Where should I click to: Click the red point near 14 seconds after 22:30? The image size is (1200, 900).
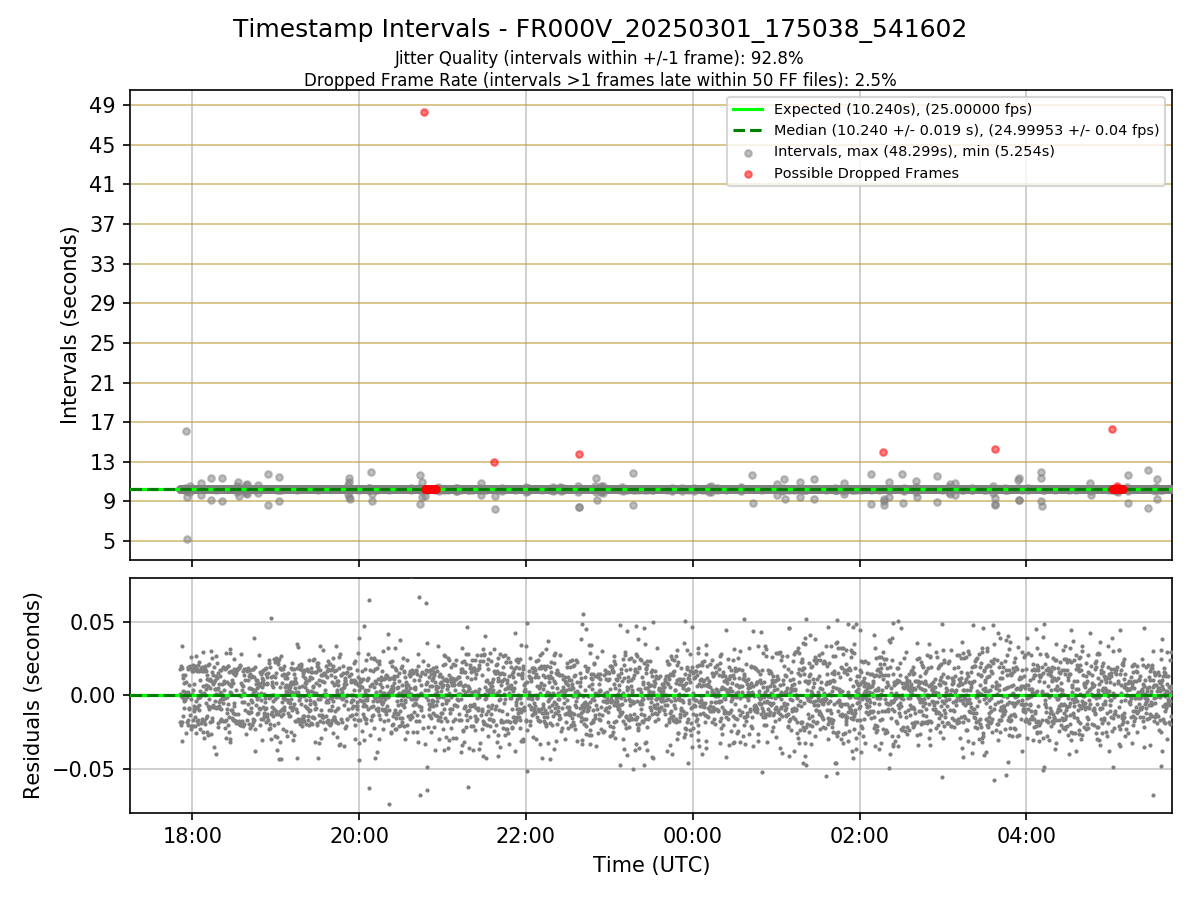(x=579, y=454)
